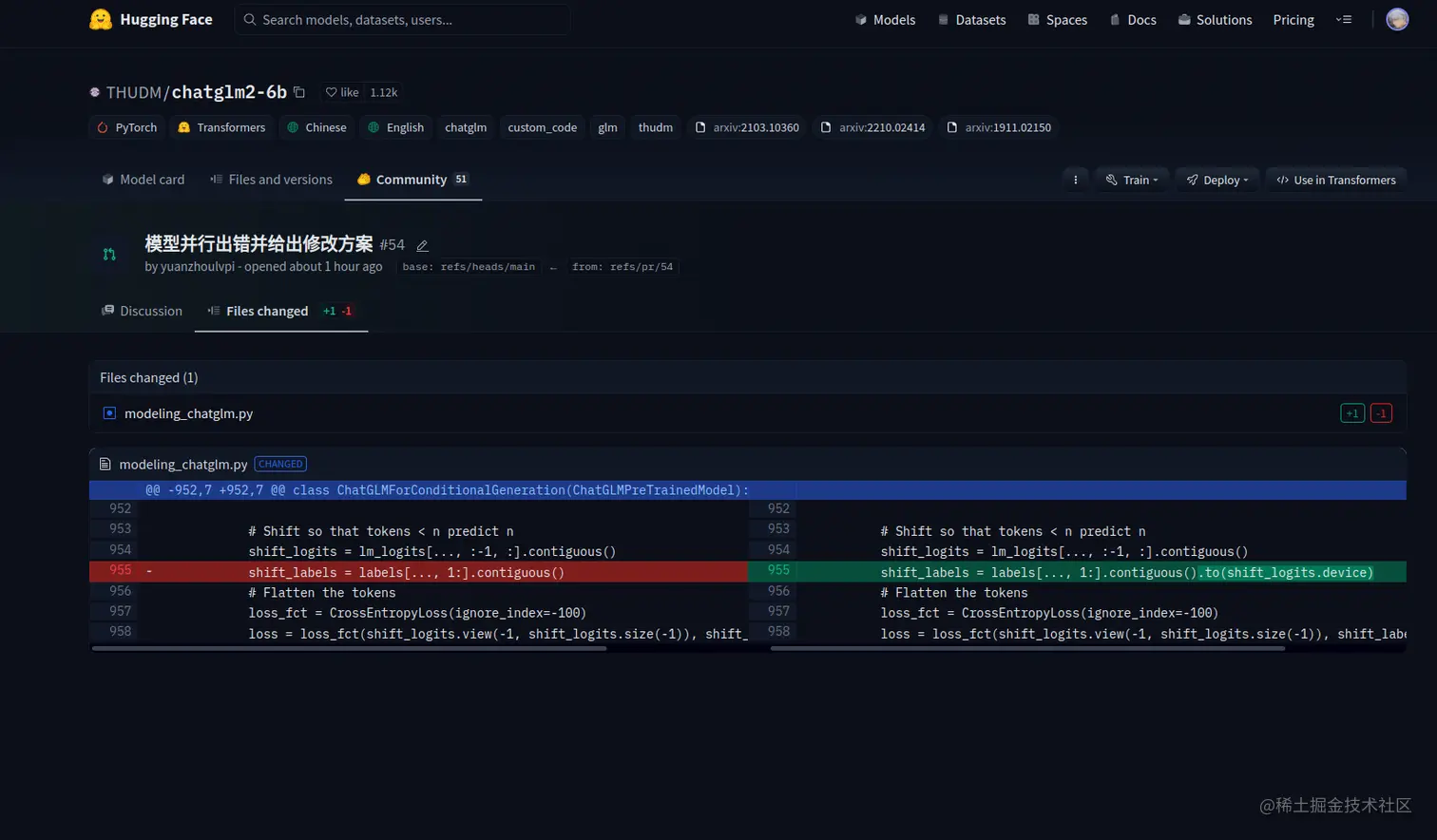The image size is (1437, 840).
Task: Switch to Files and versions tab
Action: [271, 180]
